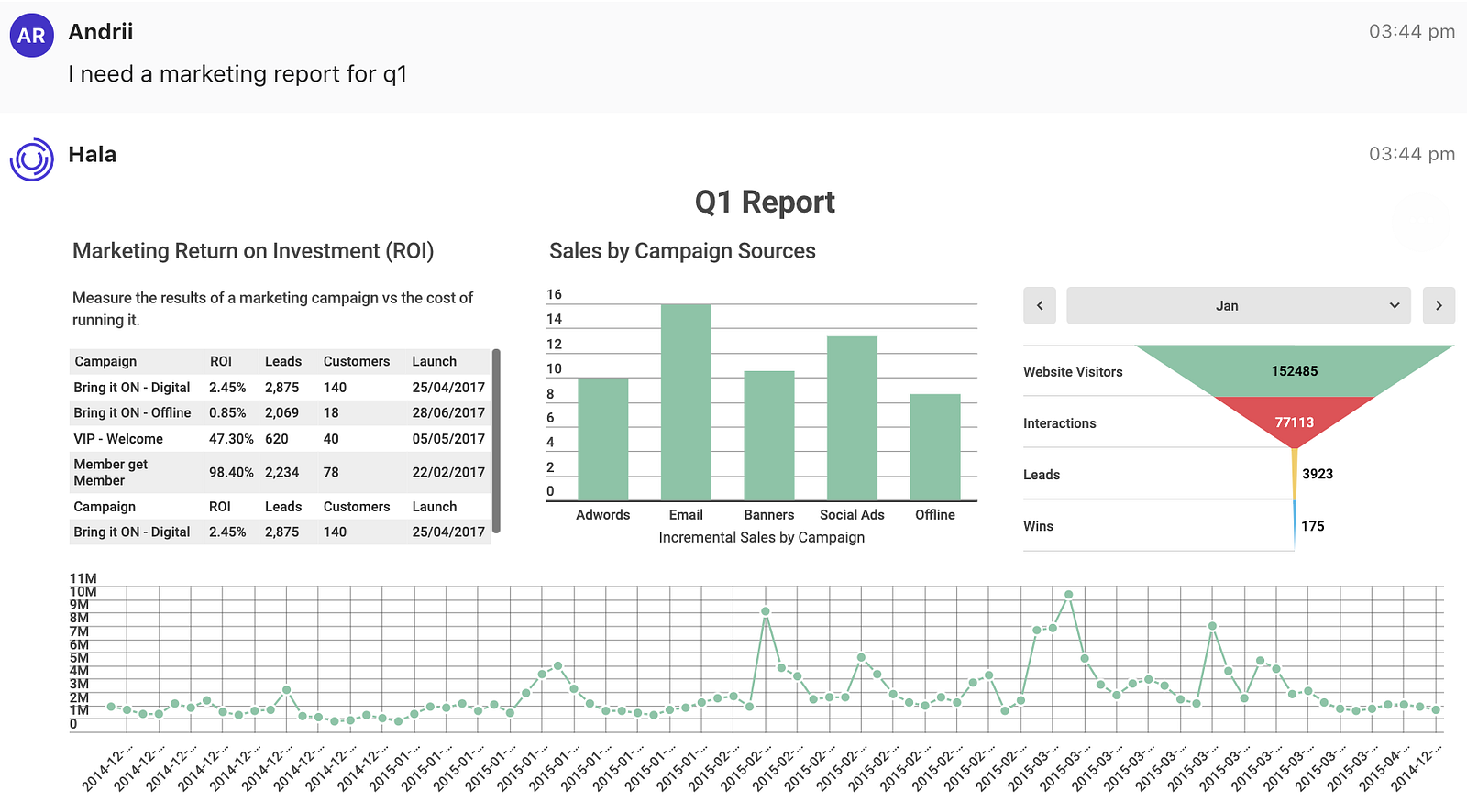This screenshot has height=812, width=1467.
Task: Click the Email bar in sales chart
Action: (x=686, y=401)
